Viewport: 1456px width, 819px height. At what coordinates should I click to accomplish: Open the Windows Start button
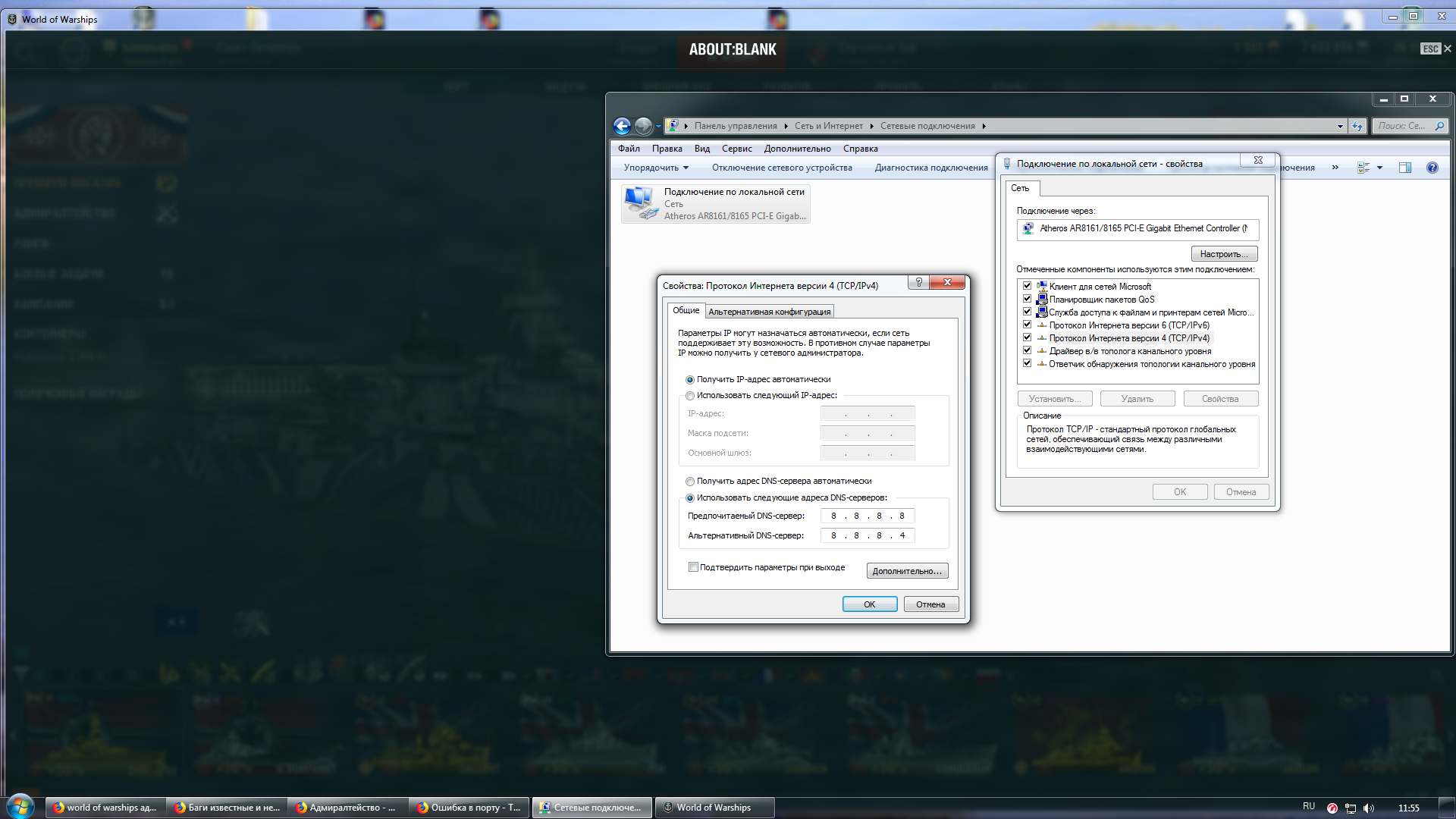click(20, 807)
